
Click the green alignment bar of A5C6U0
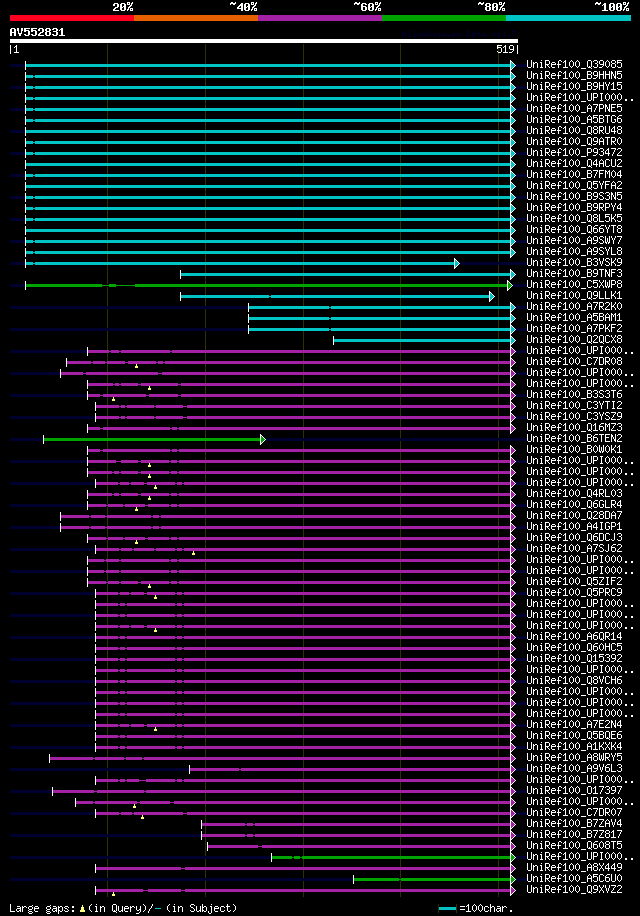click(434, 880)
